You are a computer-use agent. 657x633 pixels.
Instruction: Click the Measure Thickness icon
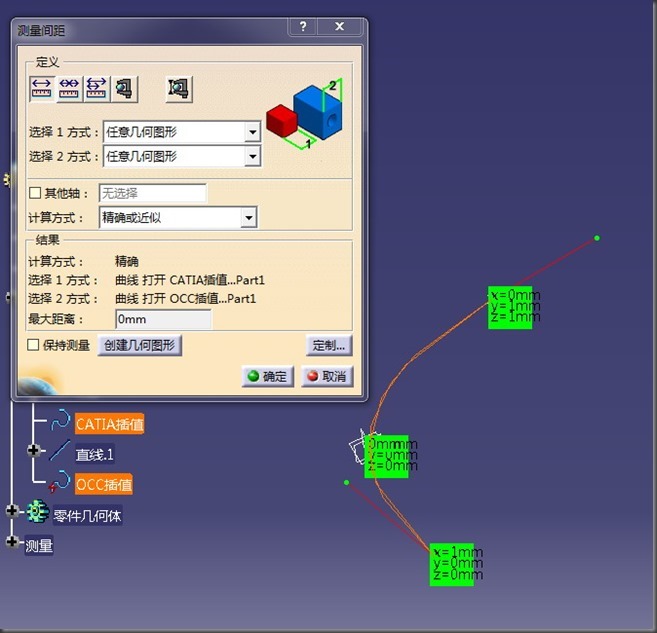click(179, 88)
